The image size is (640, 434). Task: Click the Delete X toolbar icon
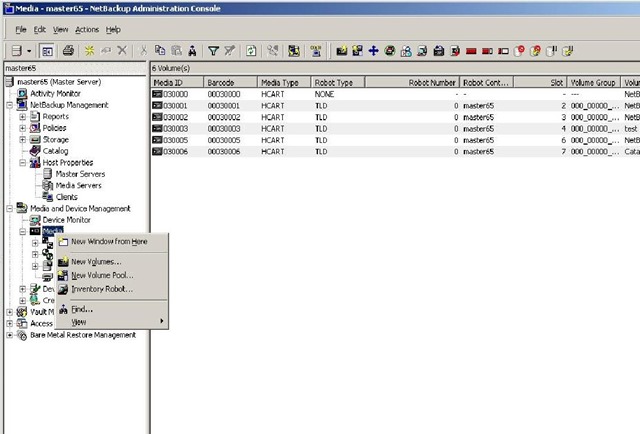click(x=122, y=51)
